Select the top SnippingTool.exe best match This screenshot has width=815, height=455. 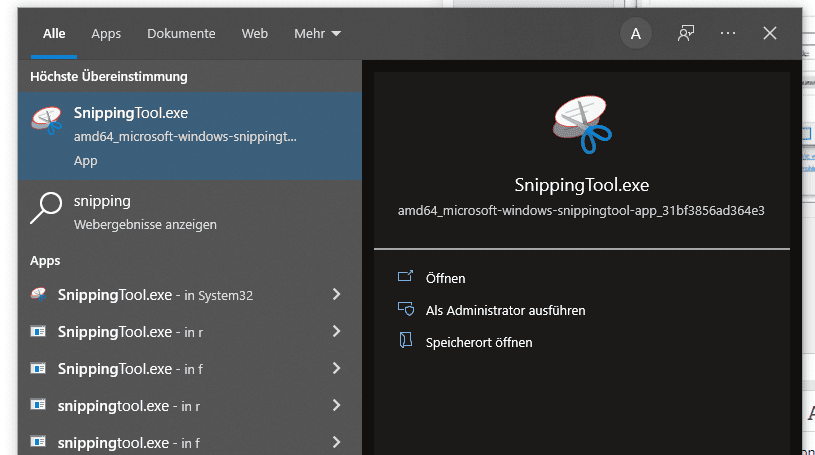click(190, 136)
